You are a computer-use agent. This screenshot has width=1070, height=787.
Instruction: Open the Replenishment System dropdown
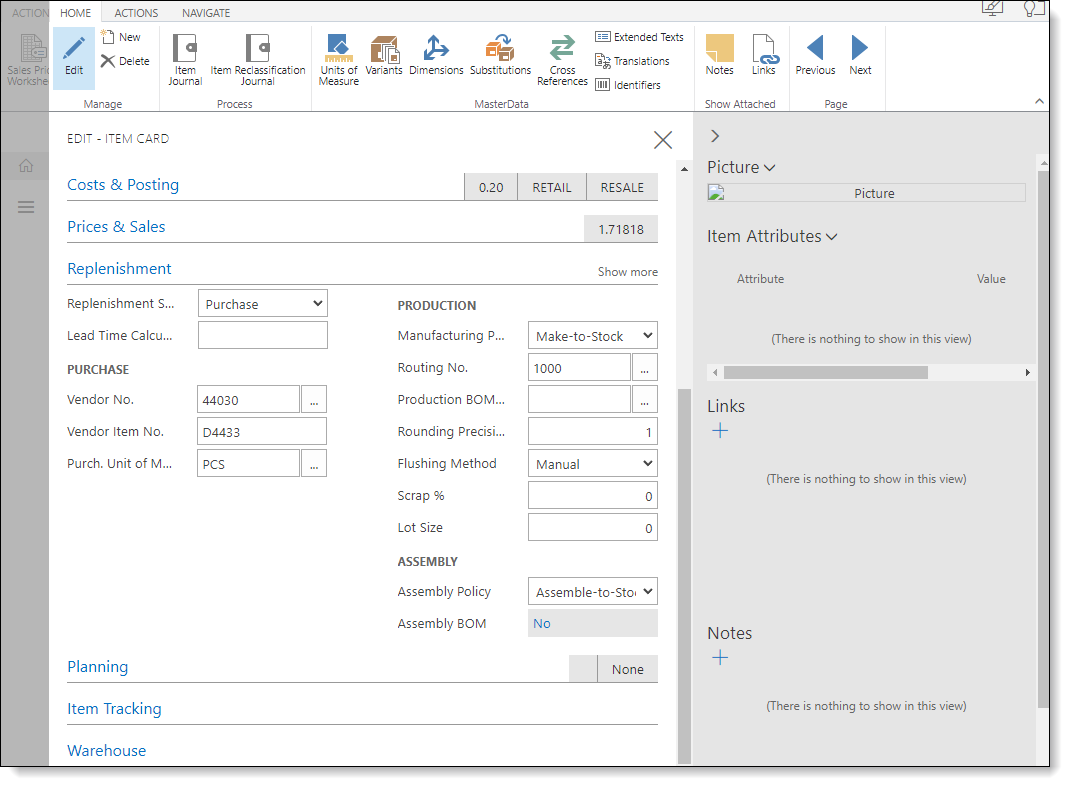(x=263, y=304)
